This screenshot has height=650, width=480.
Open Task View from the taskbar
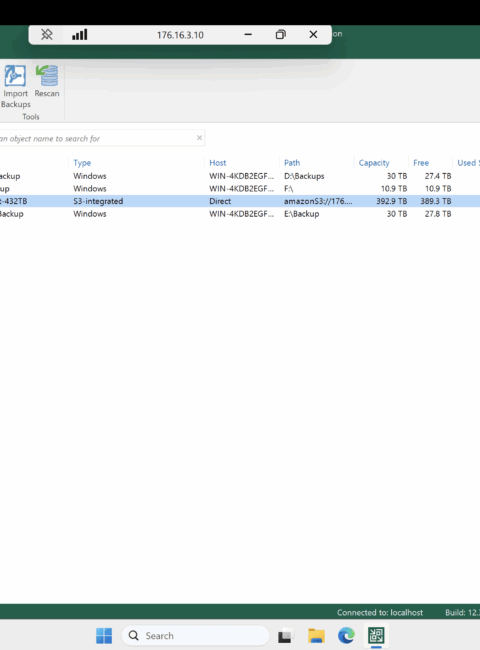[x=286, y=635]
